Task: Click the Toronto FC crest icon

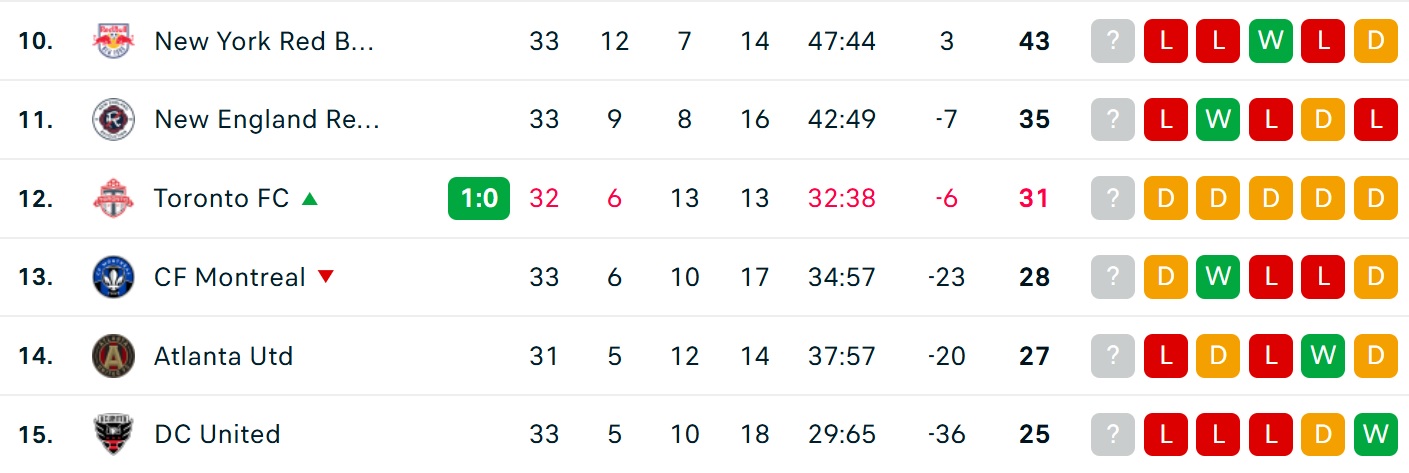Action: coord(112,198)
